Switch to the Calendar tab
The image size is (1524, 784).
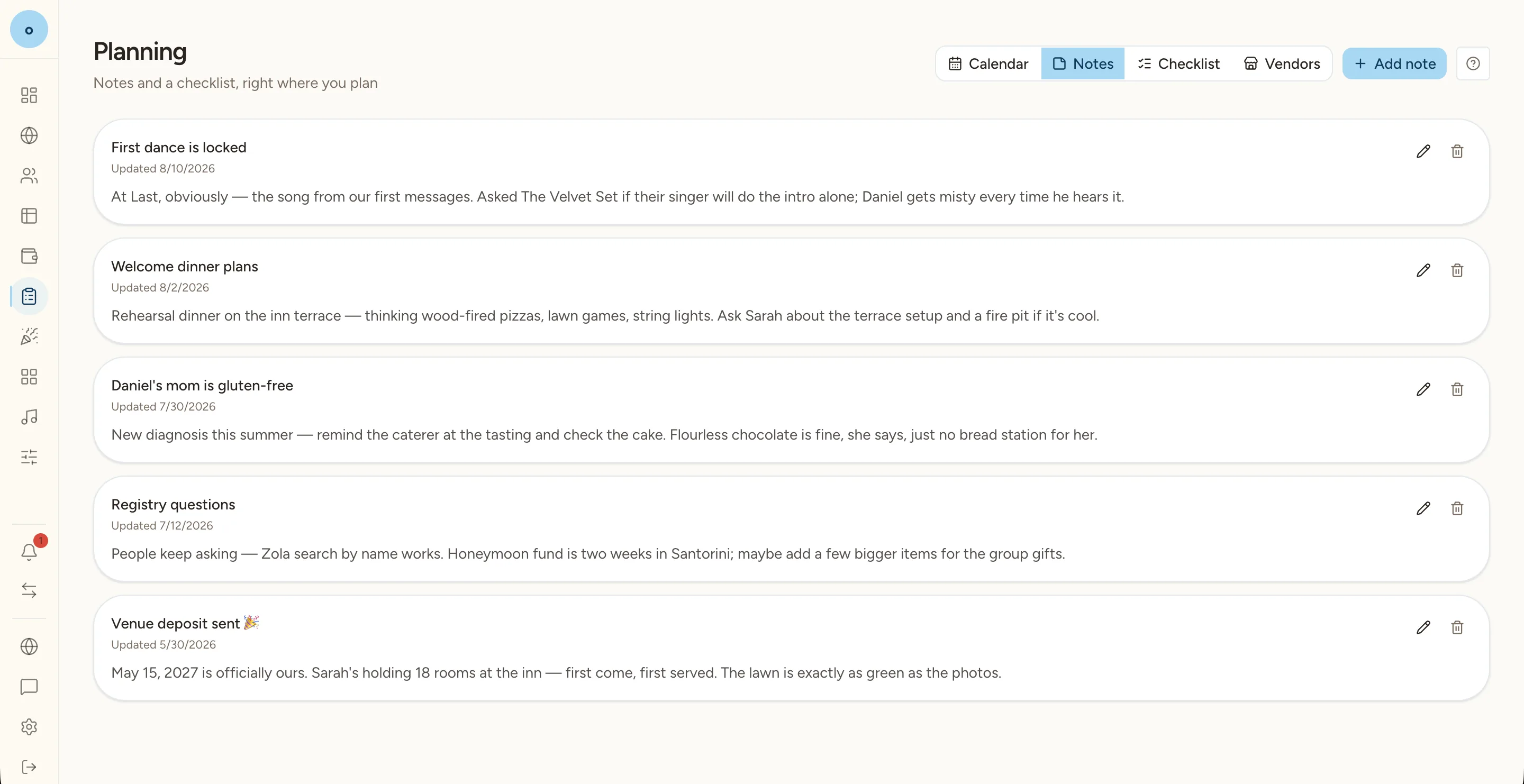[988, 63]
